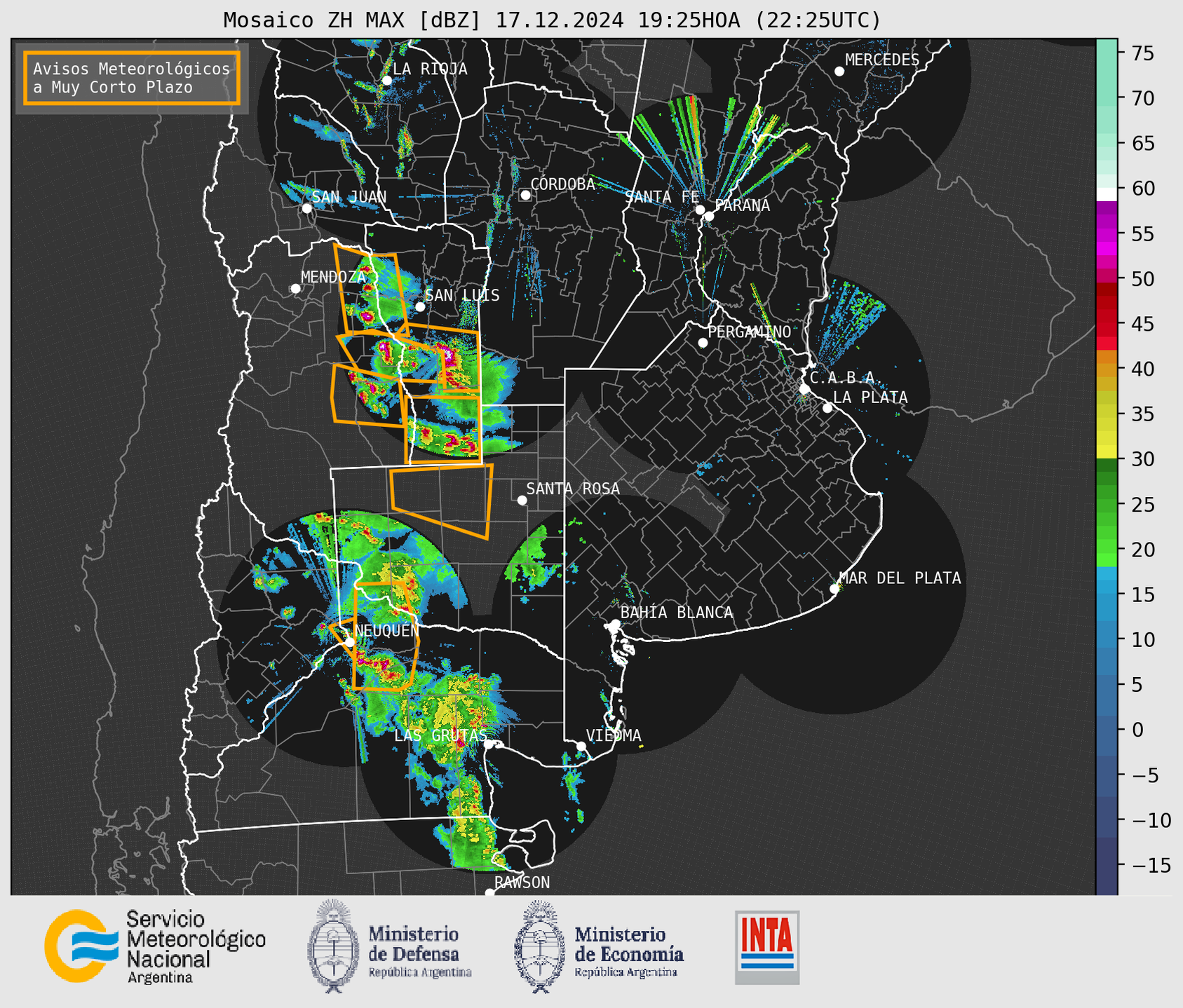Click the LA RIOJA city marker dot
This screenshot has height=1008, width=1183.
[386, 80]
